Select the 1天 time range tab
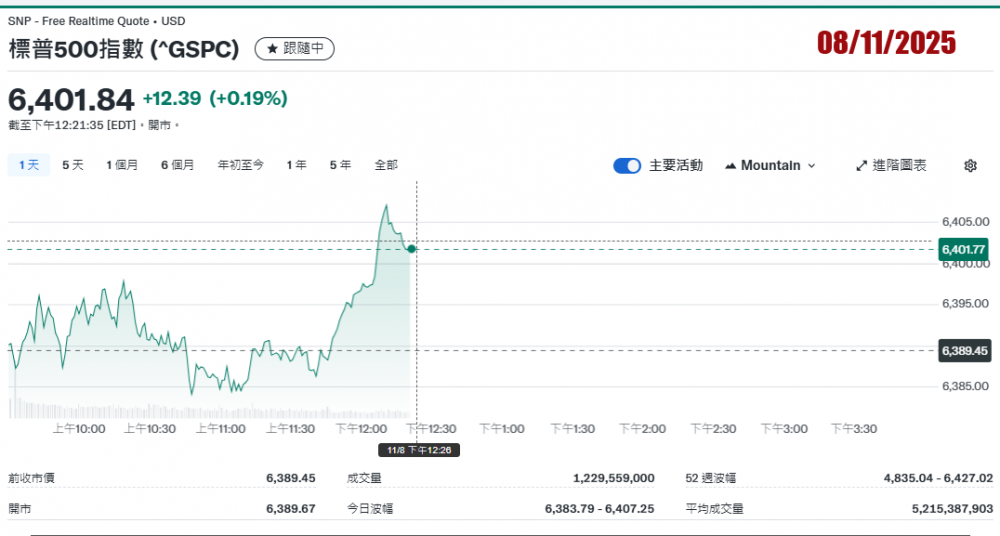Viewport: 1000px width, 536px height. [x=28, y=165]
